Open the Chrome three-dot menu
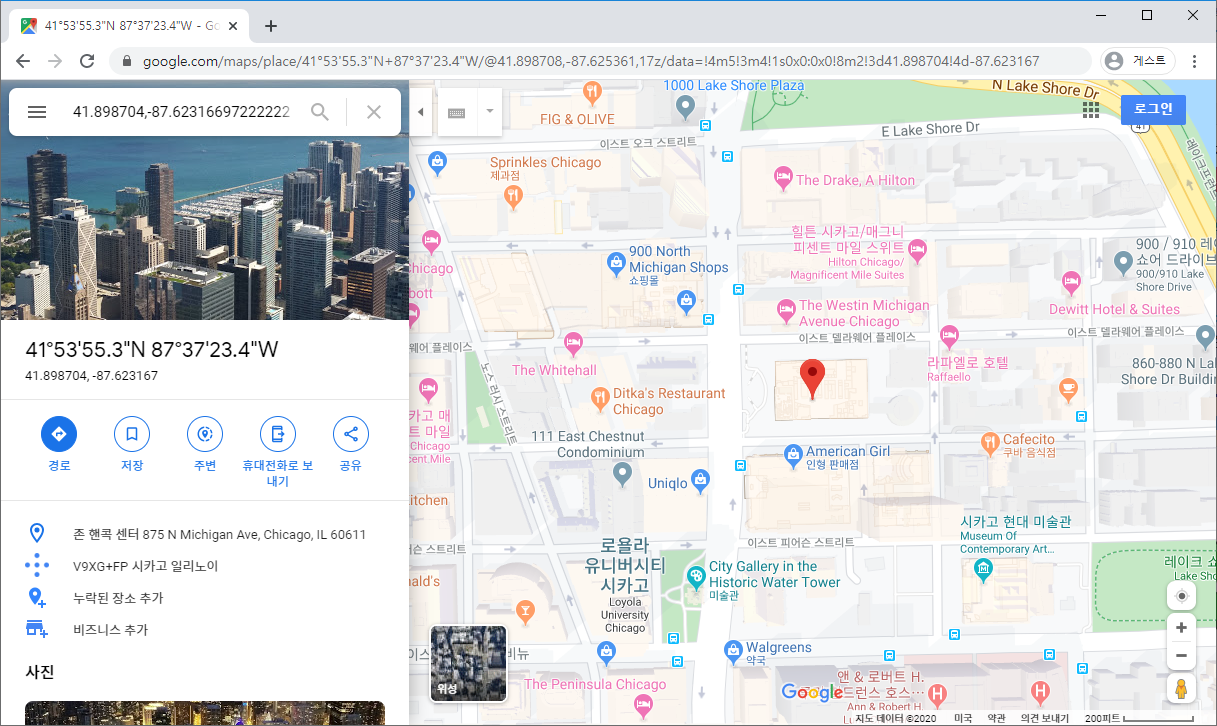This screenshot has width=1217, height=726. (1194, 61)
